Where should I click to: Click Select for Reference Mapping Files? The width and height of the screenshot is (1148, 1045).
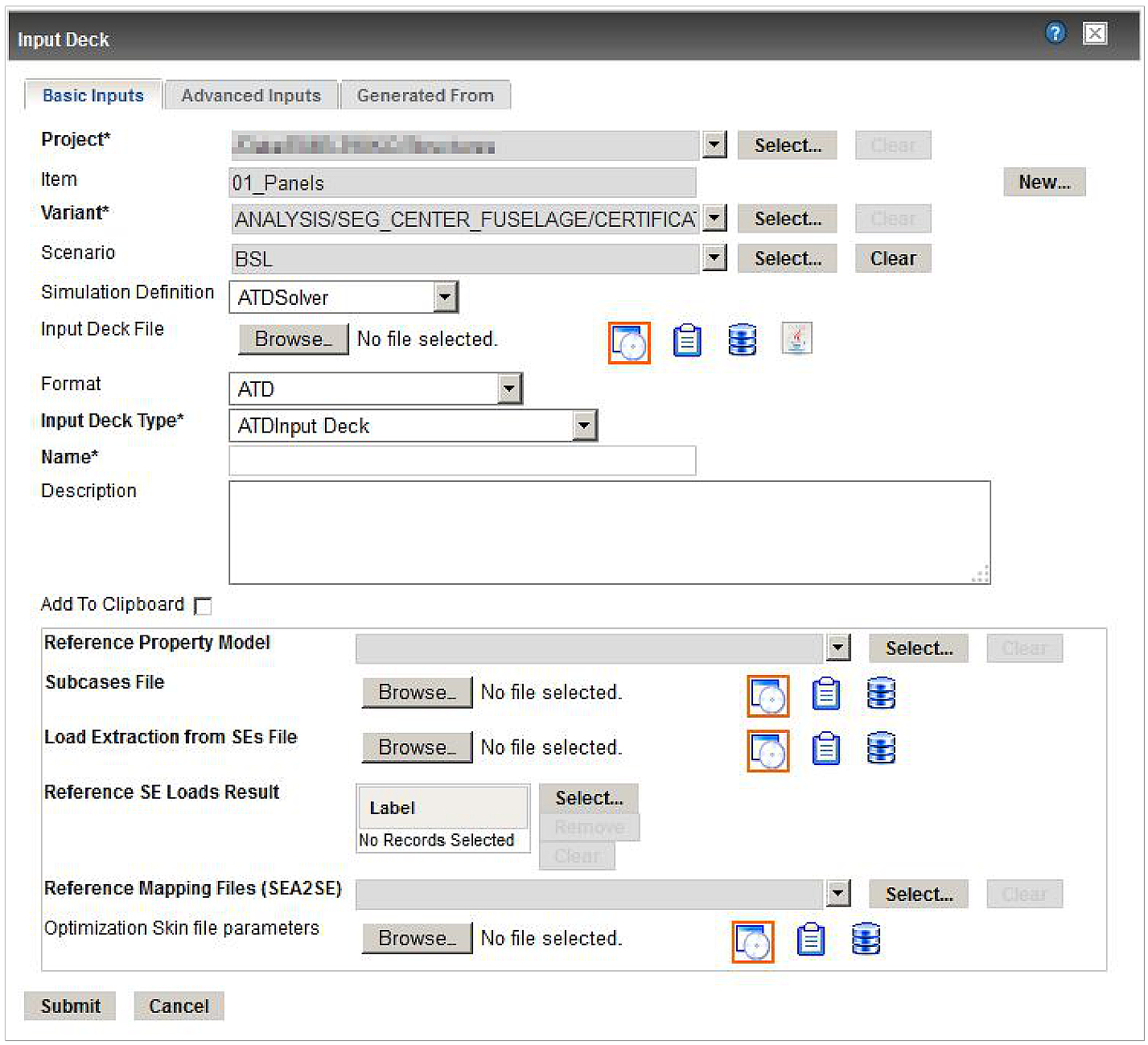(919, 895)
